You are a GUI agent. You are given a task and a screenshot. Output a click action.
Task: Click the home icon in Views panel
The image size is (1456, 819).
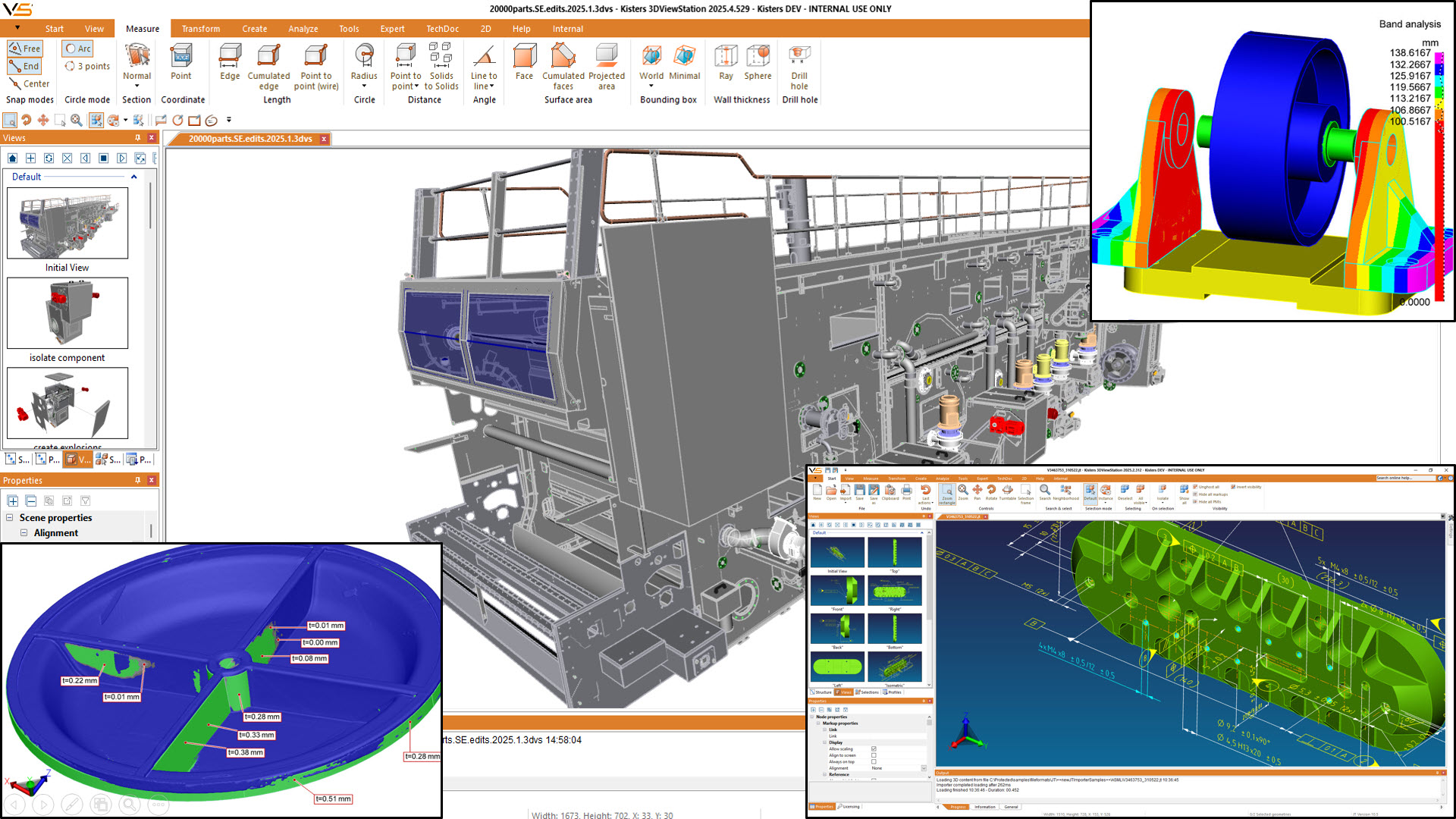point(12,158)
